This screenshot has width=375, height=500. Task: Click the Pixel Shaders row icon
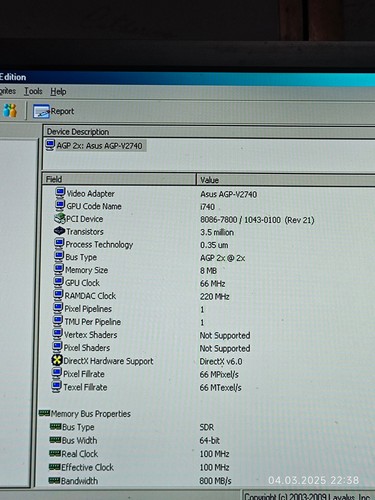(57, 347)
